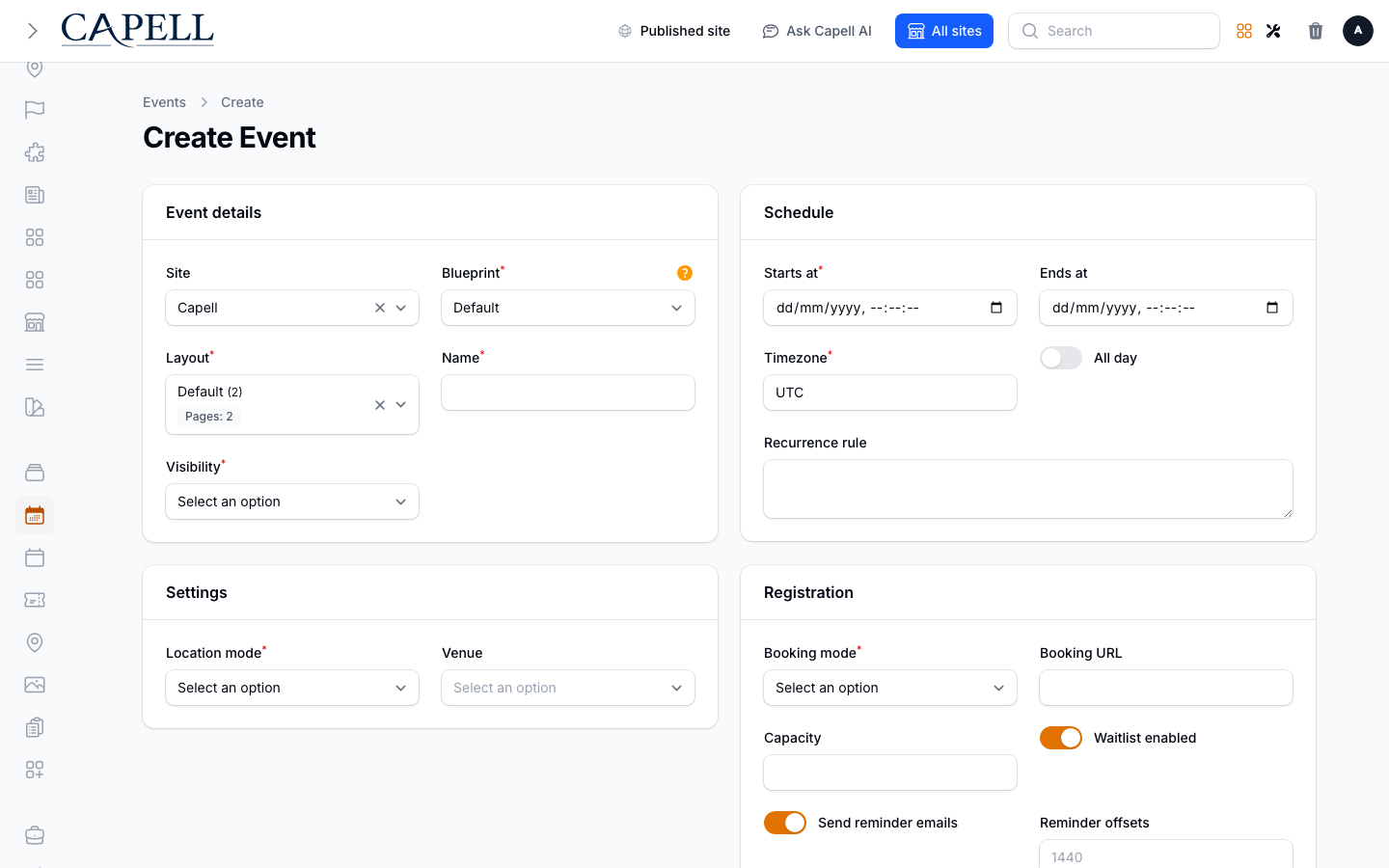Click the Capacity input field
The image size is (1389, 868).
(x=890, y=773)
